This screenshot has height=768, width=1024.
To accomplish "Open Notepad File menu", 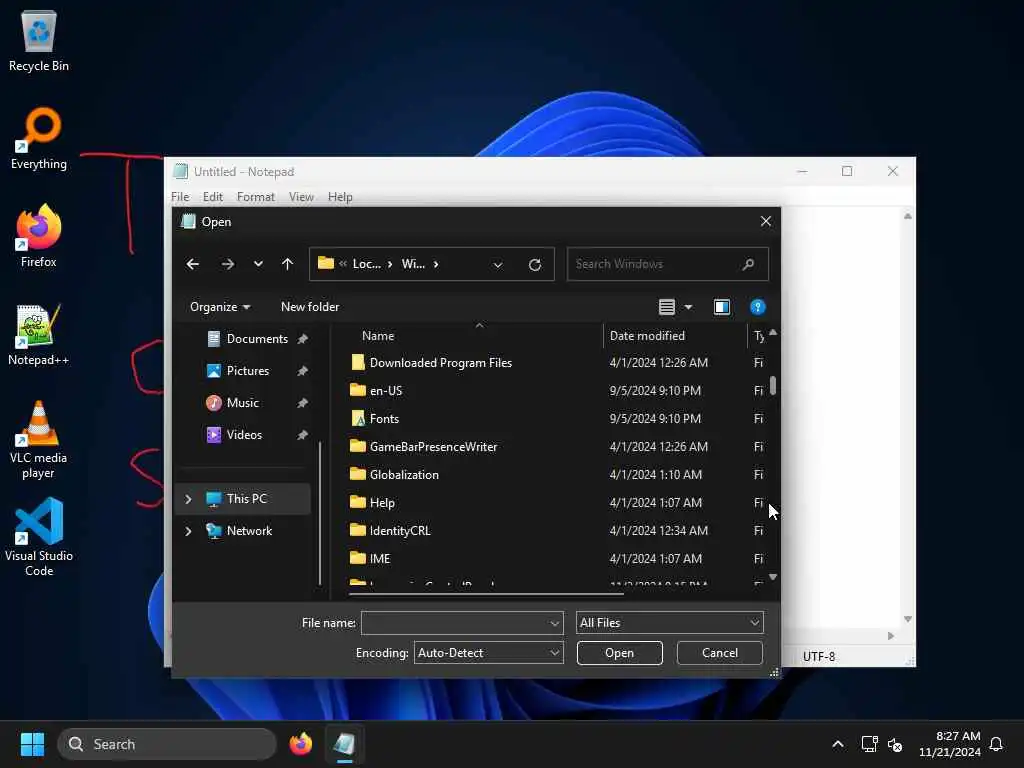I will click(x=180, y=197).
